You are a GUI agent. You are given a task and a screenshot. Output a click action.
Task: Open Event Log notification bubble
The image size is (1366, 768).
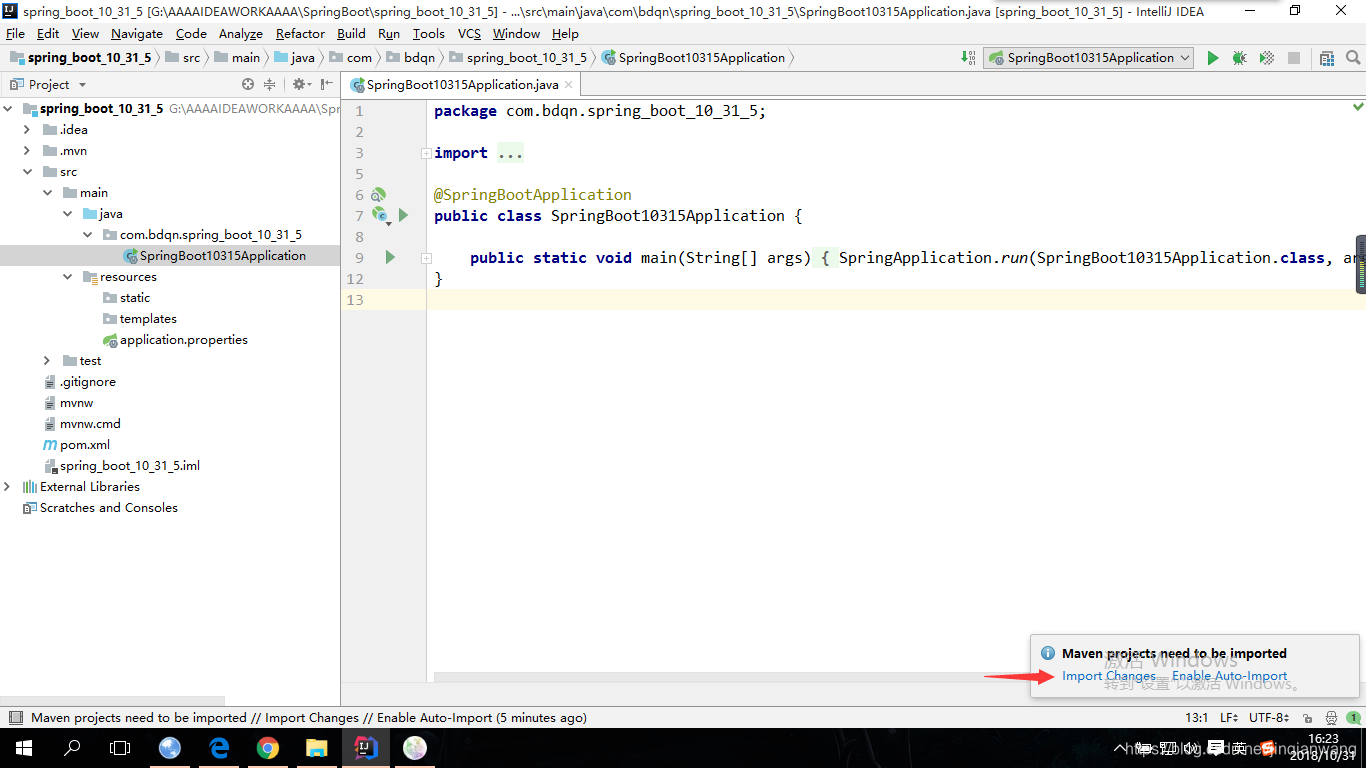point(1353,718)
